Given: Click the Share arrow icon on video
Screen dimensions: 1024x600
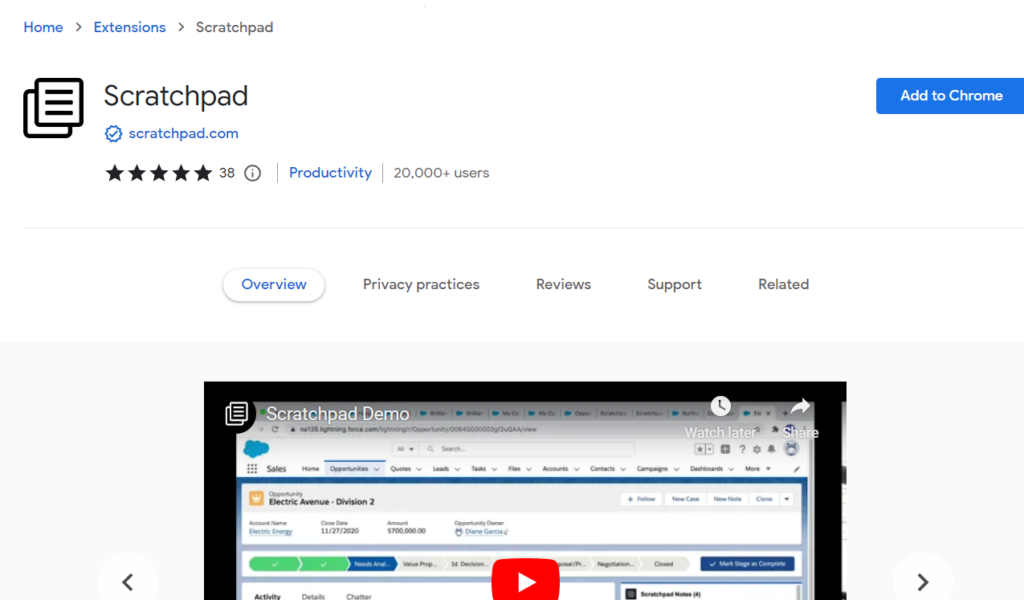Looking at the screenshot, I should (x=800, y=406).
